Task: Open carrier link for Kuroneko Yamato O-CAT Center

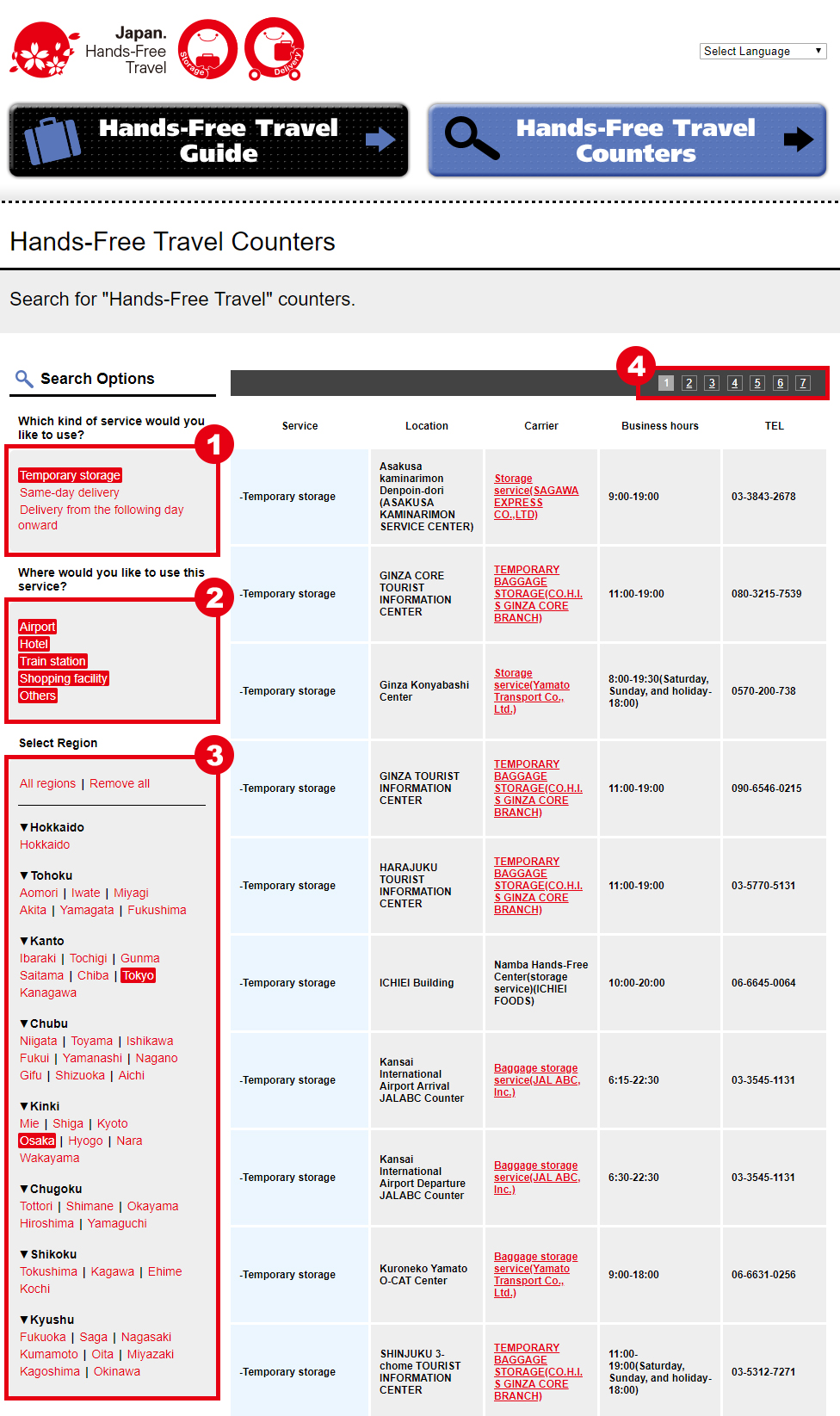Action: pyautogui.click(x=535, y=1275)
